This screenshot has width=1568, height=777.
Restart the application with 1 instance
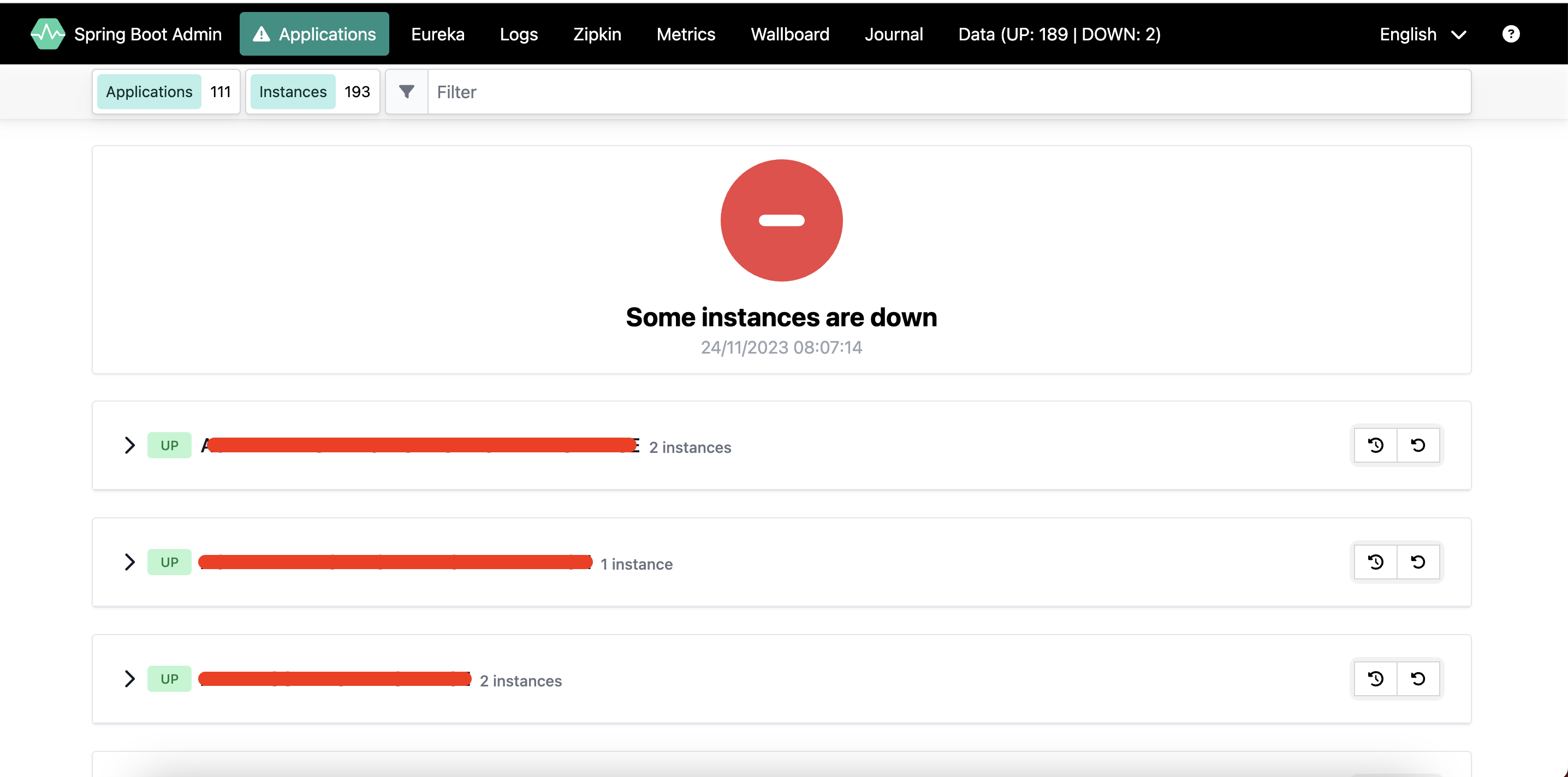click(x=1375, y=561)
